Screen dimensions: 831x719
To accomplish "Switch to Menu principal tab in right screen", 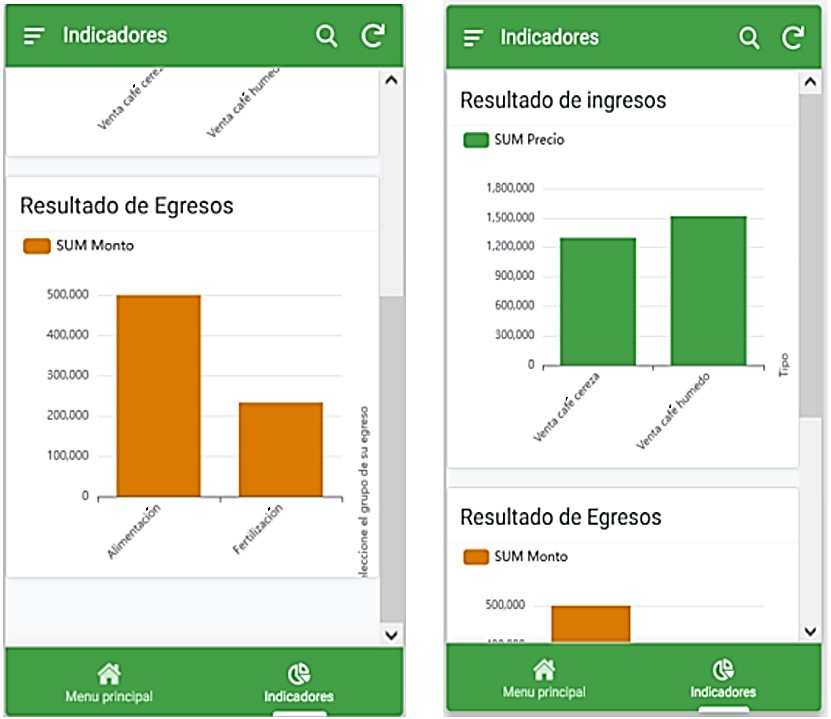I will [x=543, y=679].
